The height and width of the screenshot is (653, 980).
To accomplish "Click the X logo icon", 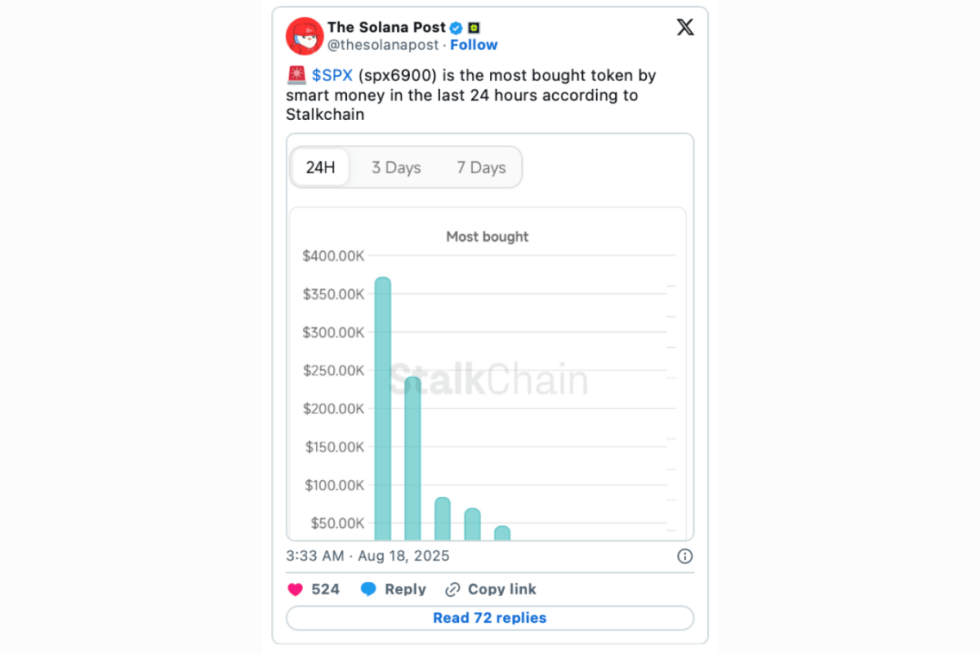I will pyautogui.click(x=685, y=28).
